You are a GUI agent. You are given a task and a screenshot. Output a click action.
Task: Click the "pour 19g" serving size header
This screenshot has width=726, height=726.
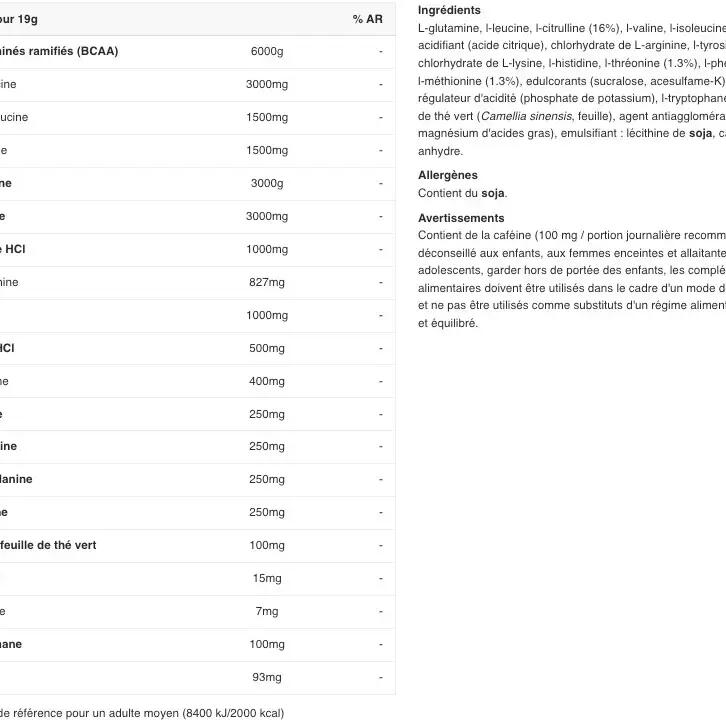[20, 19]
